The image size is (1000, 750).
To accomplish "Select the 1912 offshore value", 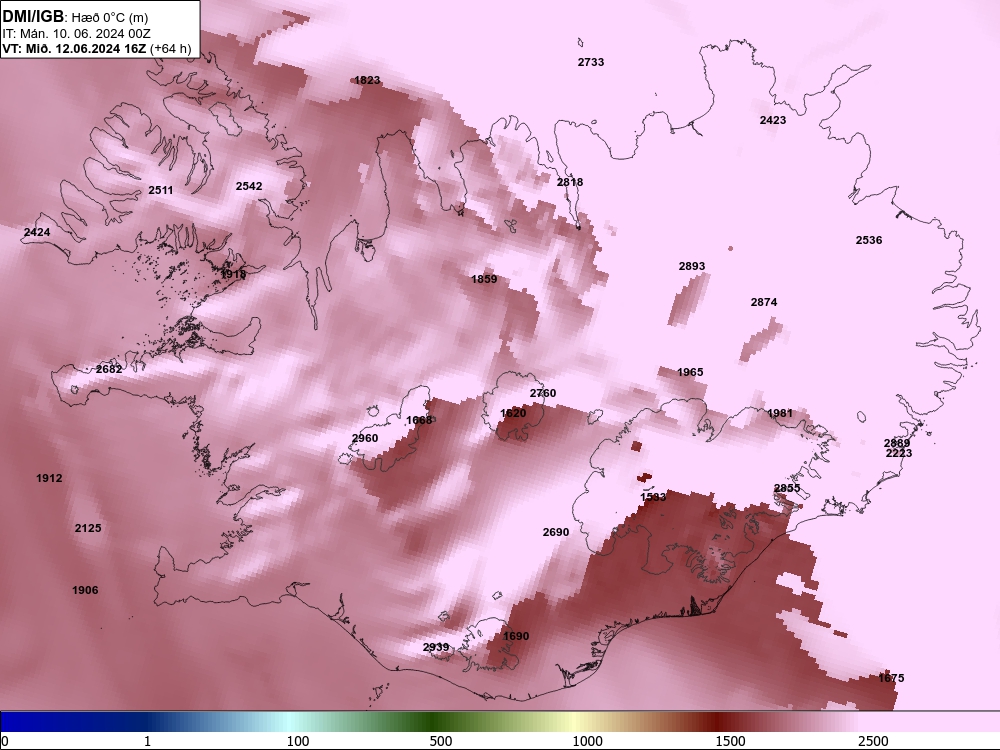I will 49,478.
